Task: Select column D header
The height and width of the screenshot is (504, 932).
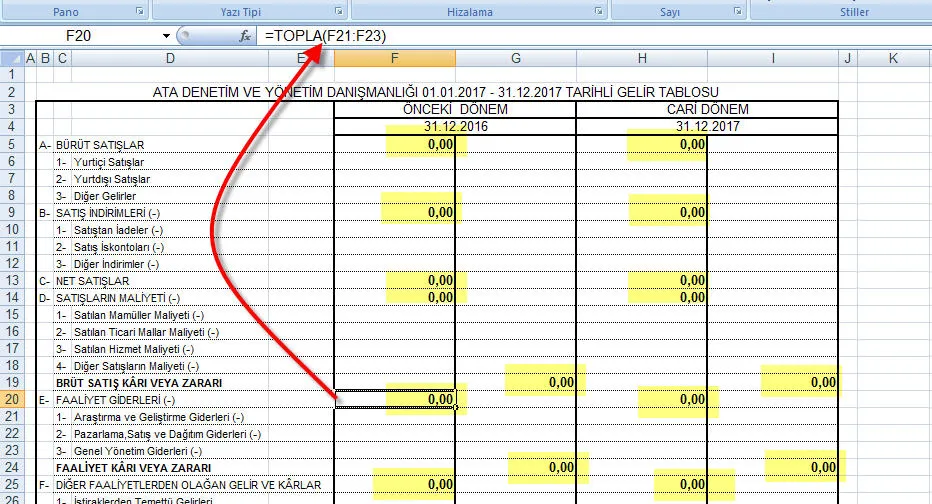Action: pos(171,59)
